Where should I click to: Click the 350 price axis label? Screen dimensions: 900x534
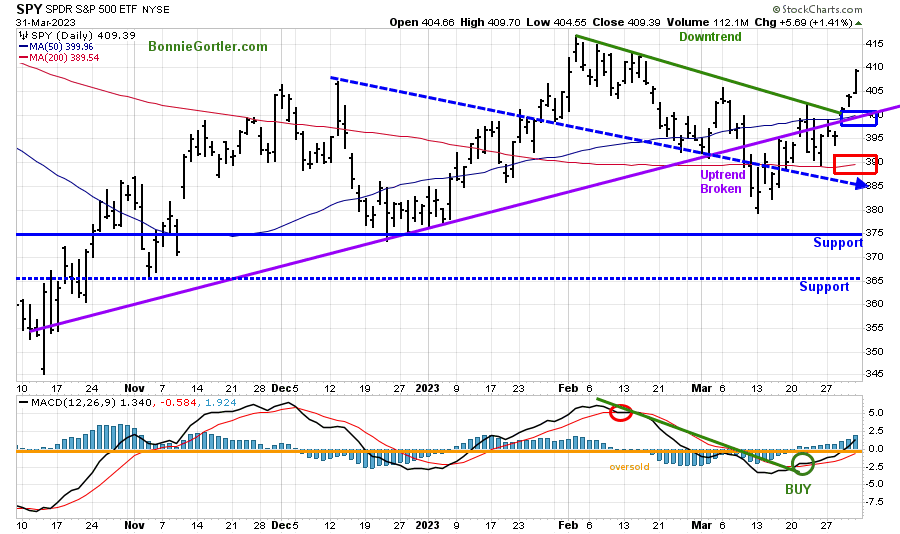[874, 351]
